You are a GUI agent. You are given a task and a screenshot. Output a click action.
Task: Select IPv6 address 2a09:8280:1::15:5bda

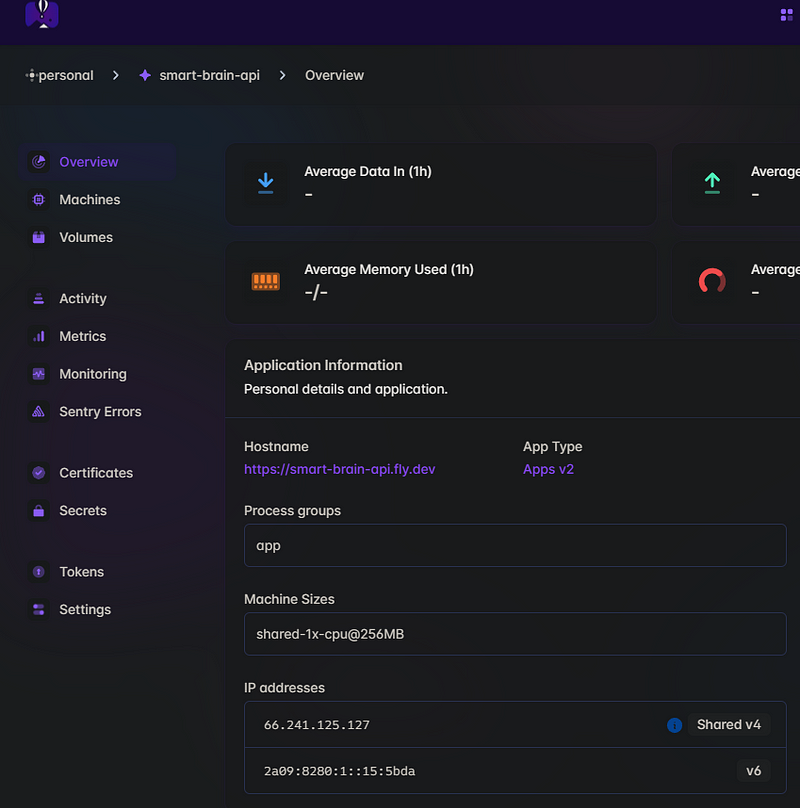pos(339,771)
